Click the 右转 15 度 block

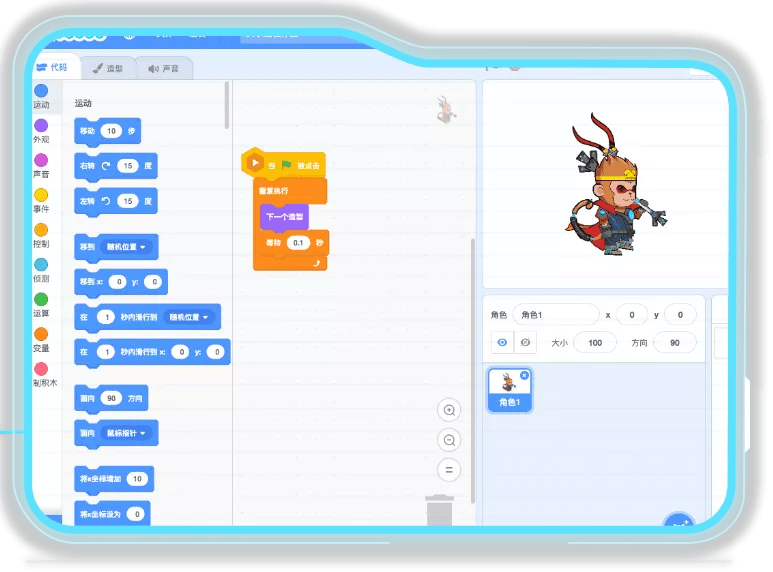coord(116,166)
